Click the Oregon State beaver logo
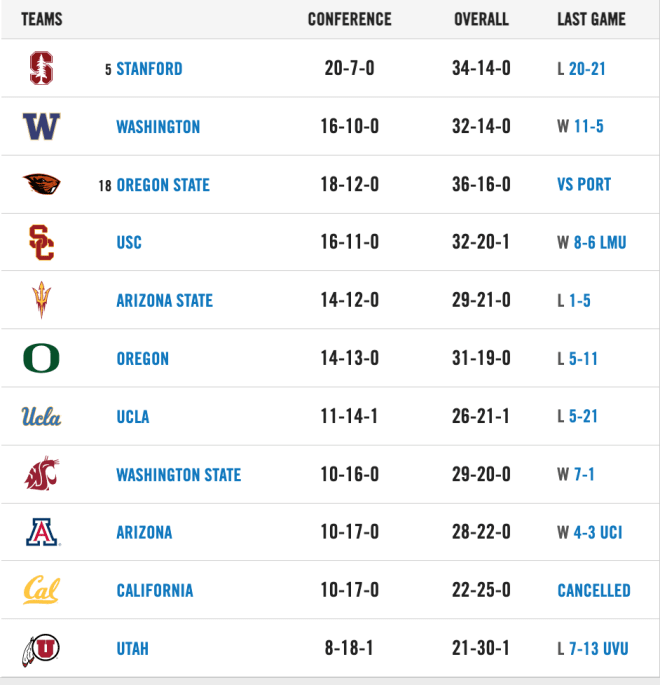This screenshot has width=660, height=685. pyautogui.click(x=41, y=184)
